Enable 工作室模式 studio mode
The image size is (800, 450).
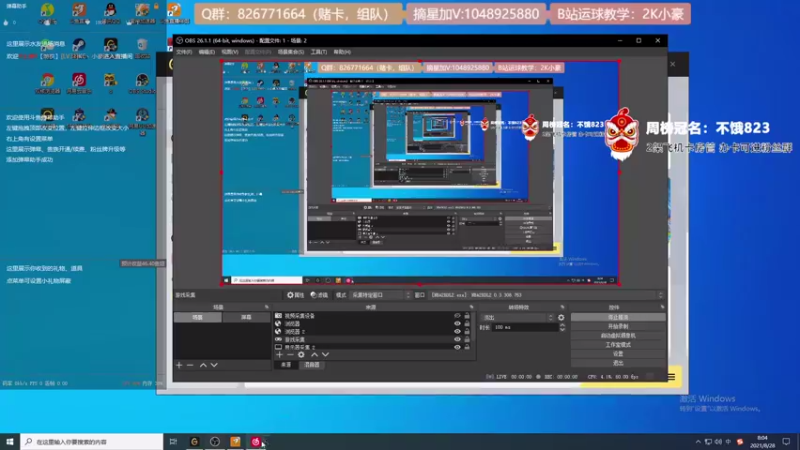click(618, 345)
